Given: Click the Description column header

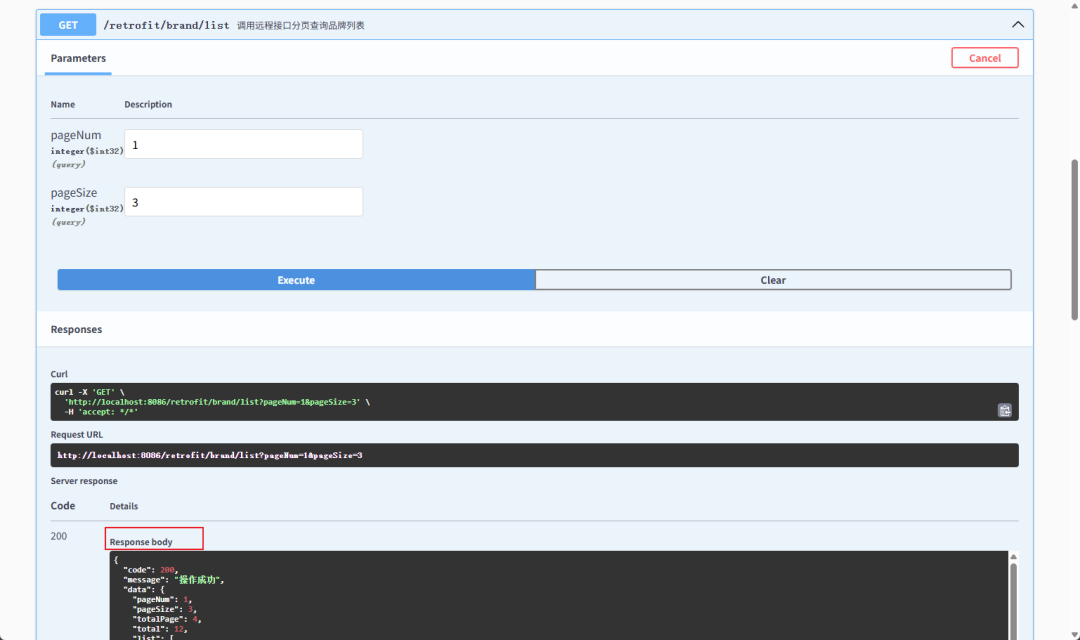Looking at the screenshot, I should 148,104.
